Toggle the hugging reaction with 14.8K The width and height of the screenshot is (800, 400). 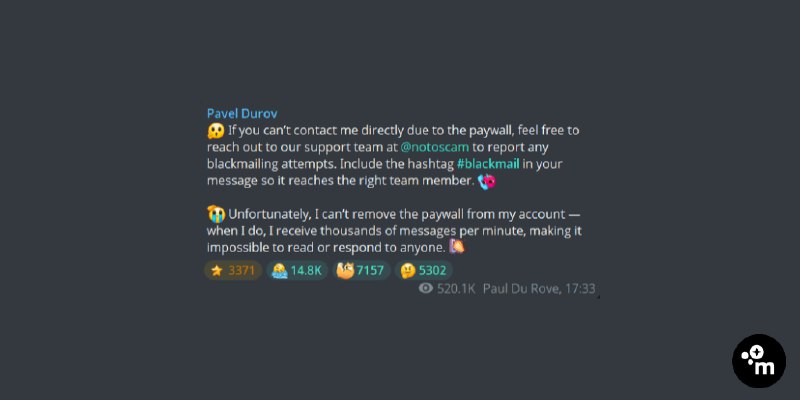point(297,270)
